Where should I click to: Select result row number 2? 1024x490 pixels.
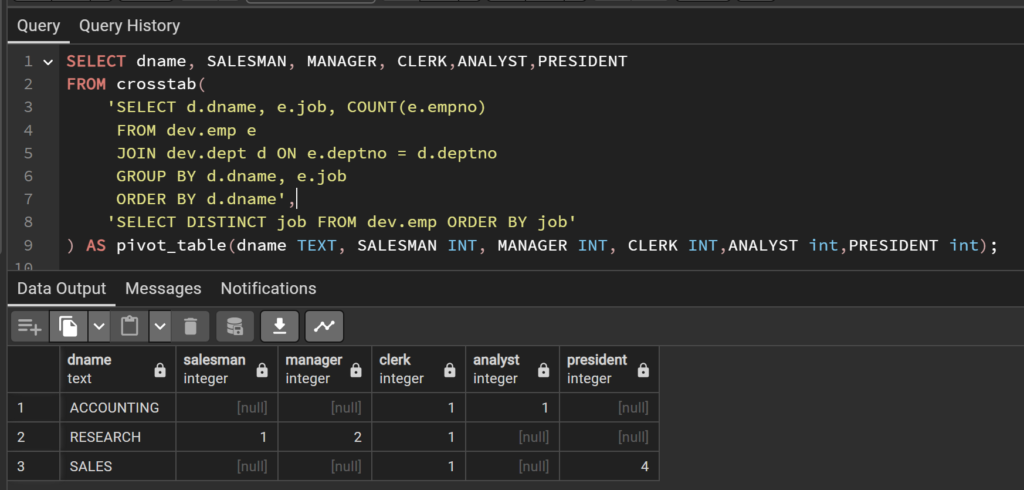34,437
